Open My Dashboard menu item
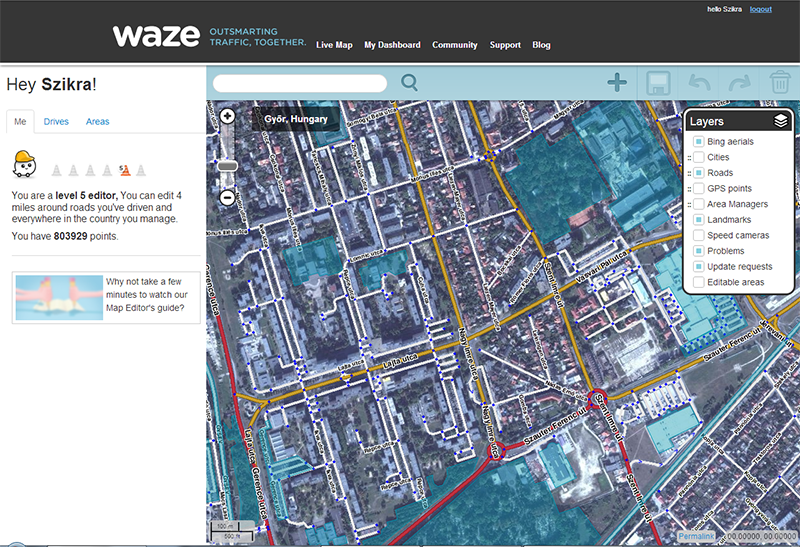Screen dimensions: 800x547 [x=392, y=45]
